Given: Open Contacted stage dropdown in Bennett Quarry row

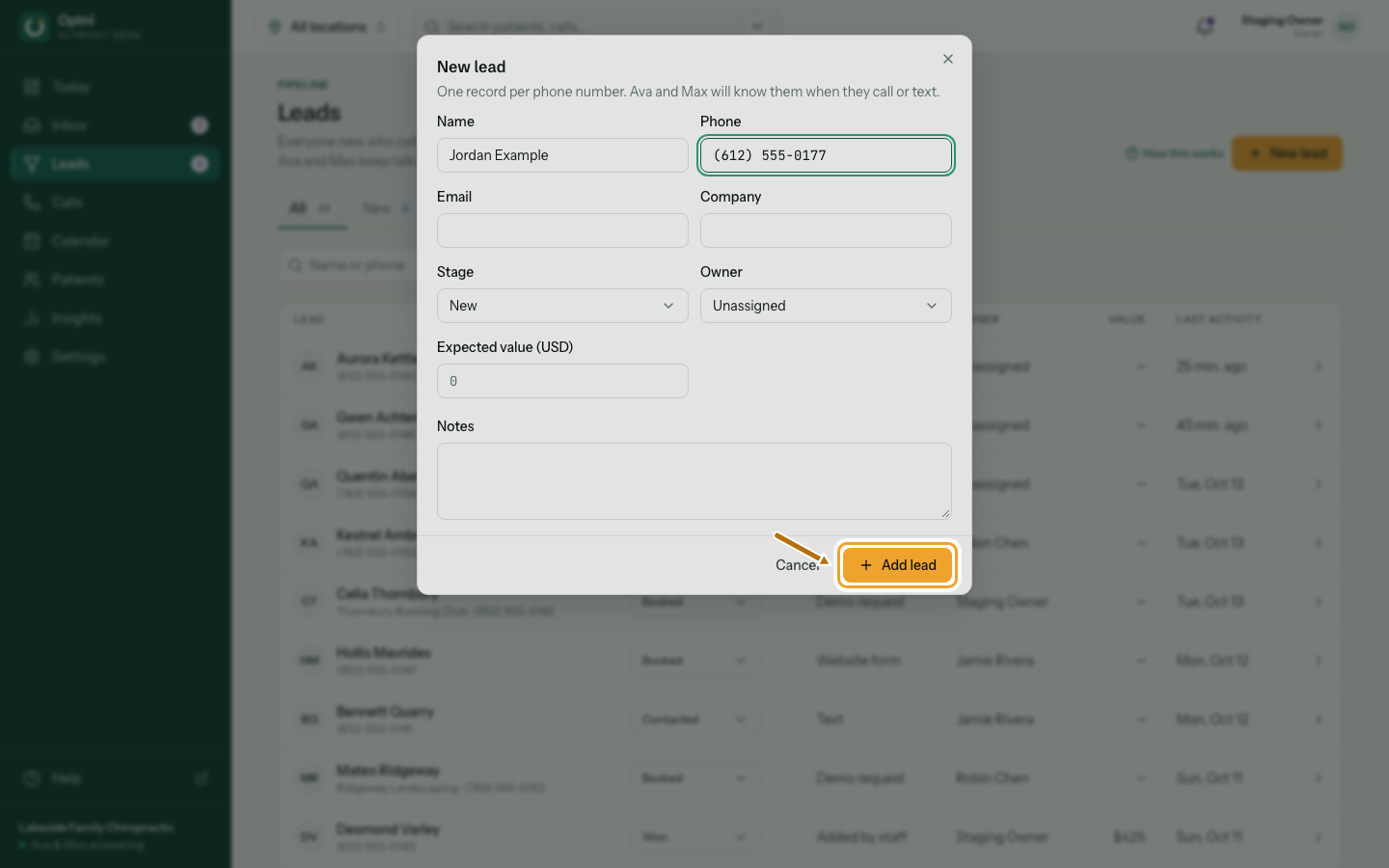Looking at the screenshot, I should pyautogui.click(x=694, y=719).
